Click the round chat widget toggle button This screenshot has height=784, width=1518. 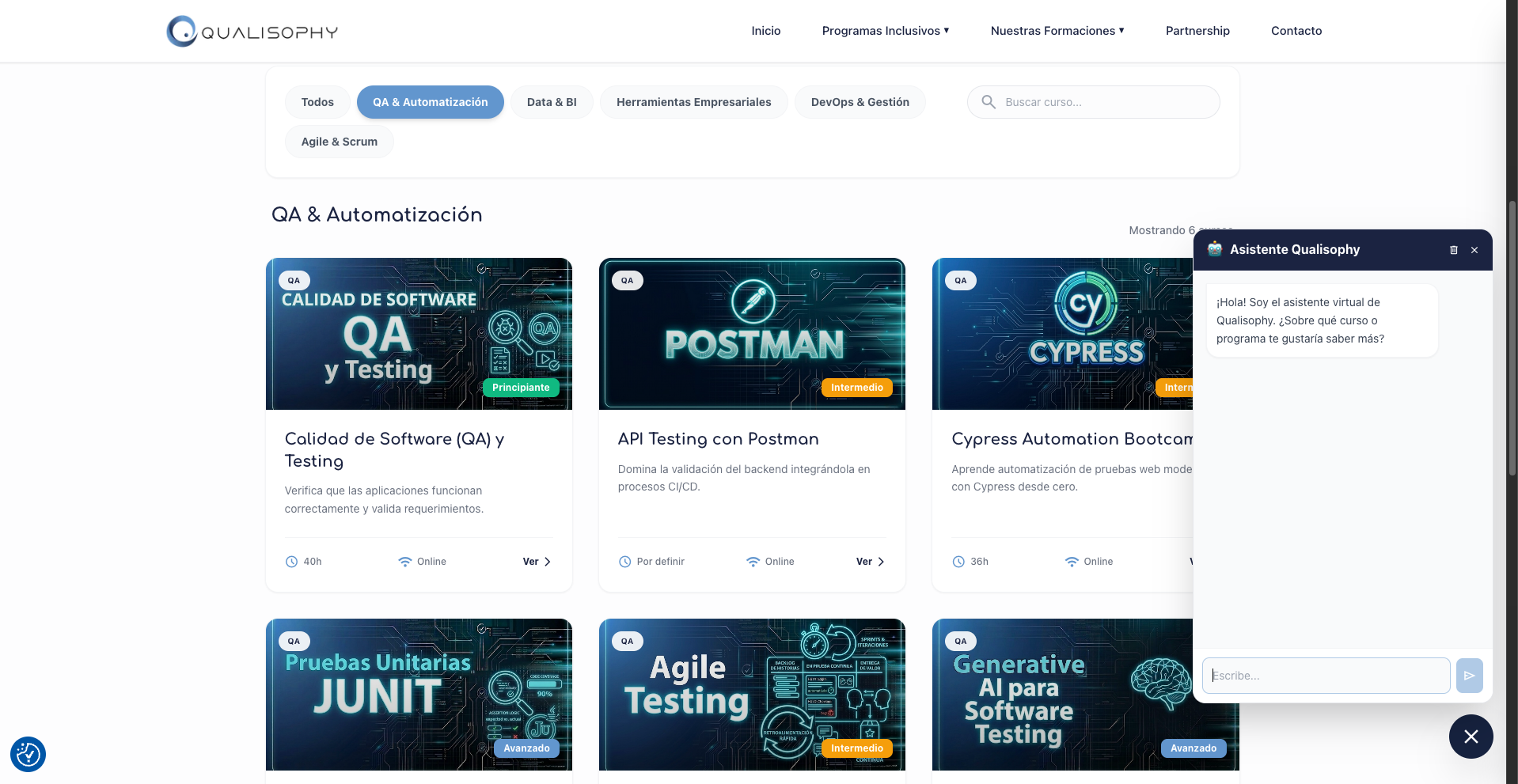[x=1471, y=737]
